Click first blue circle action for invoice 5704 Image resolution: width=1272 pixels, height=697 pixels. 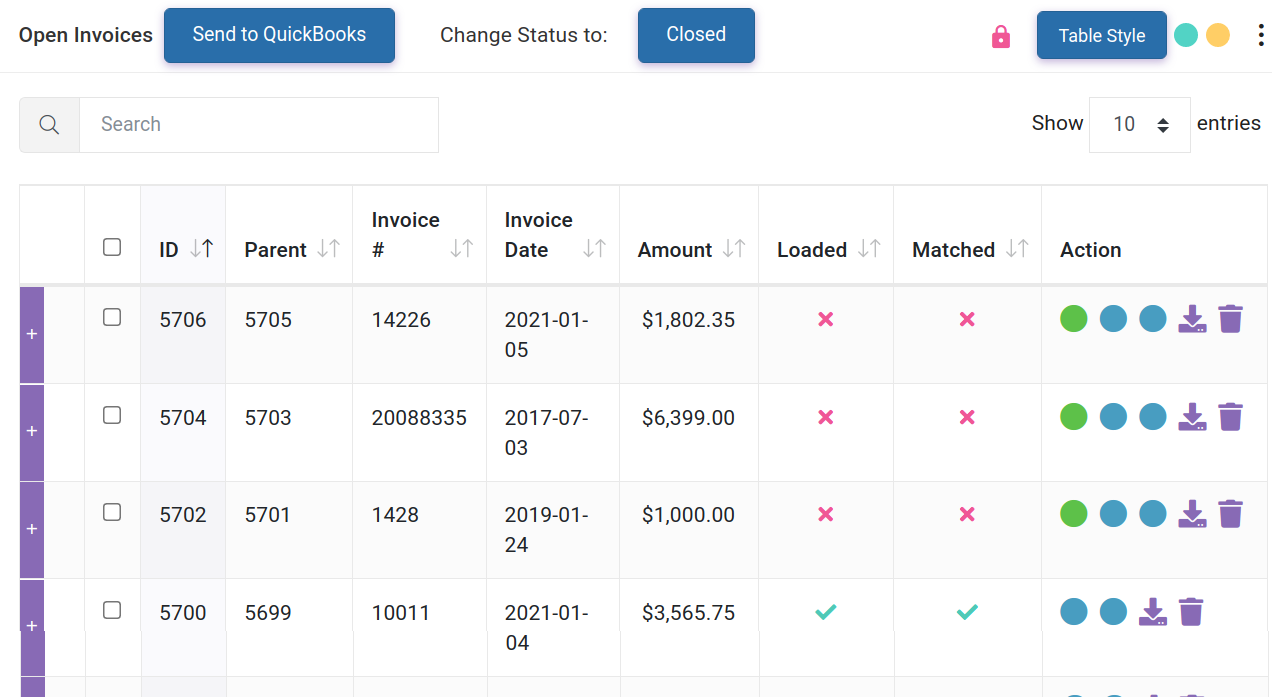1113,417
